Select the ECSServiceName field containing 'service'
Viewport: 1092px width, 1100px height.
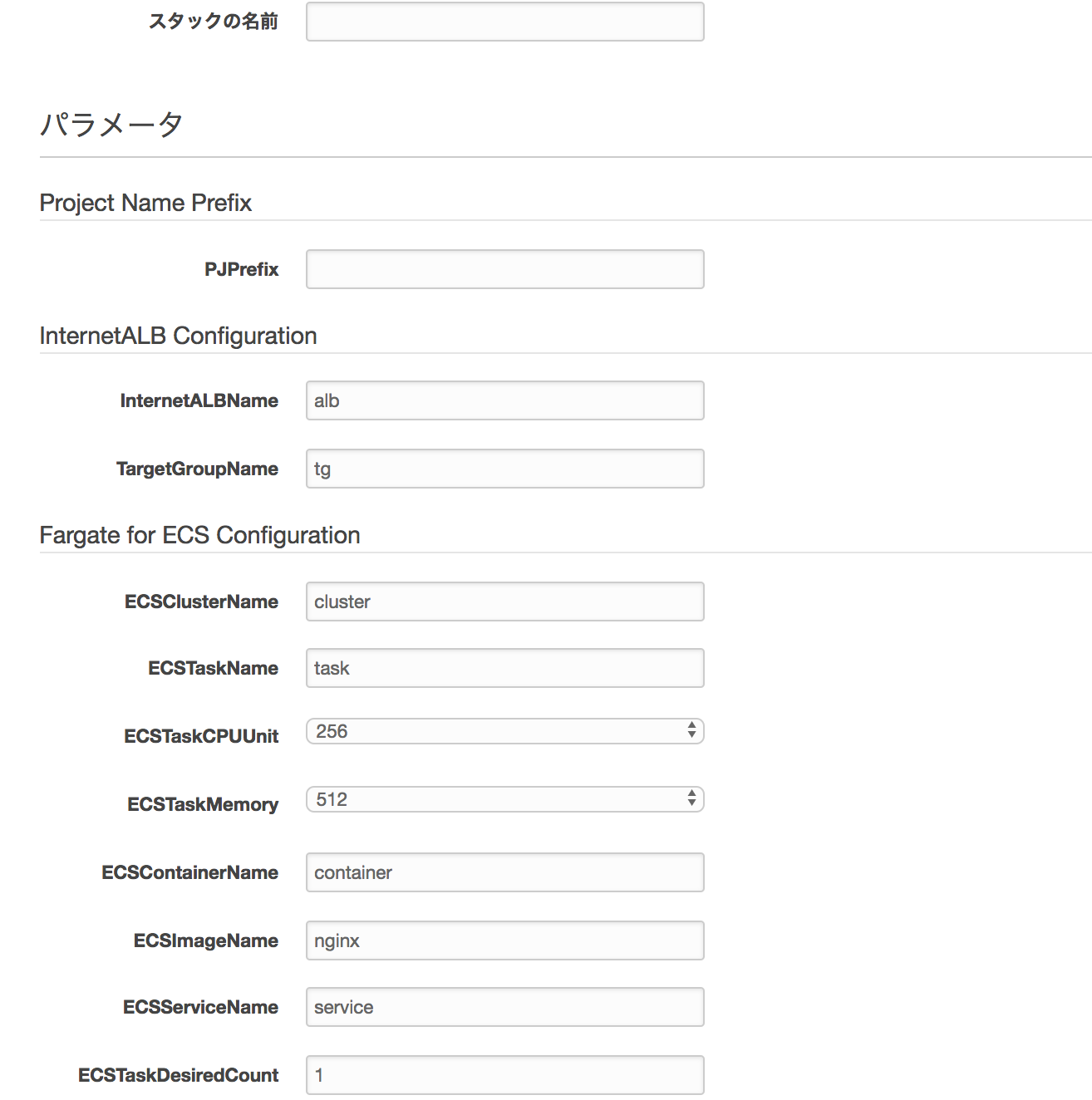tap(504, 1006)
